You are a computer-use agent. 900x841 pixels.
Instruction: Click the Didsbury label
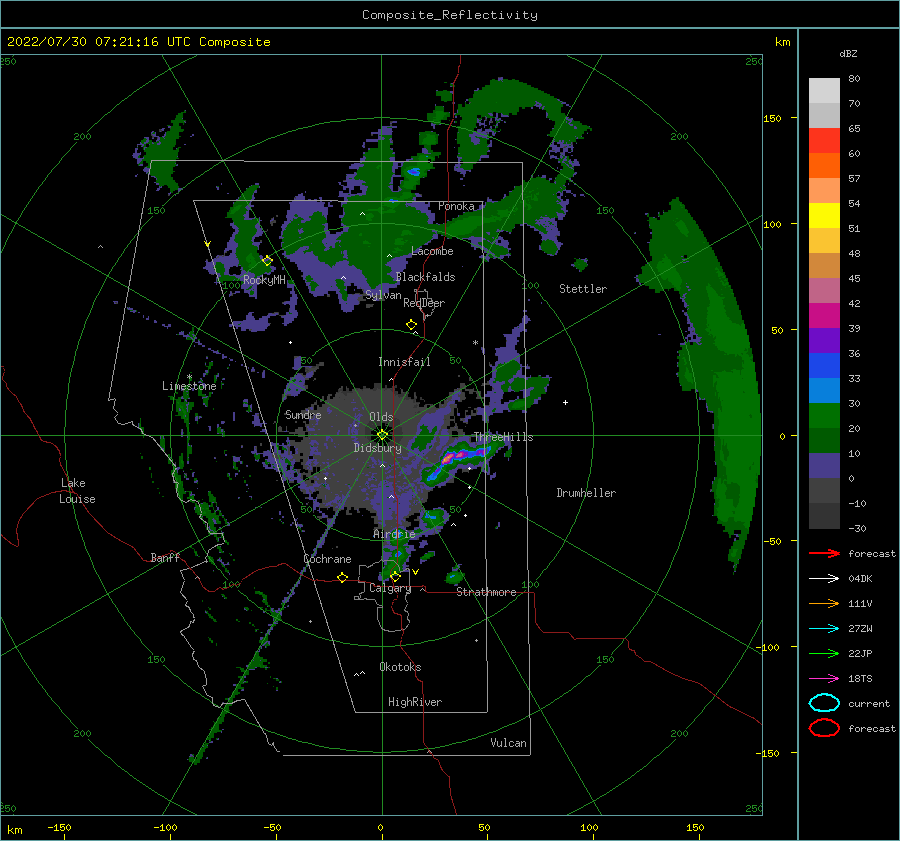pos(377,448)
